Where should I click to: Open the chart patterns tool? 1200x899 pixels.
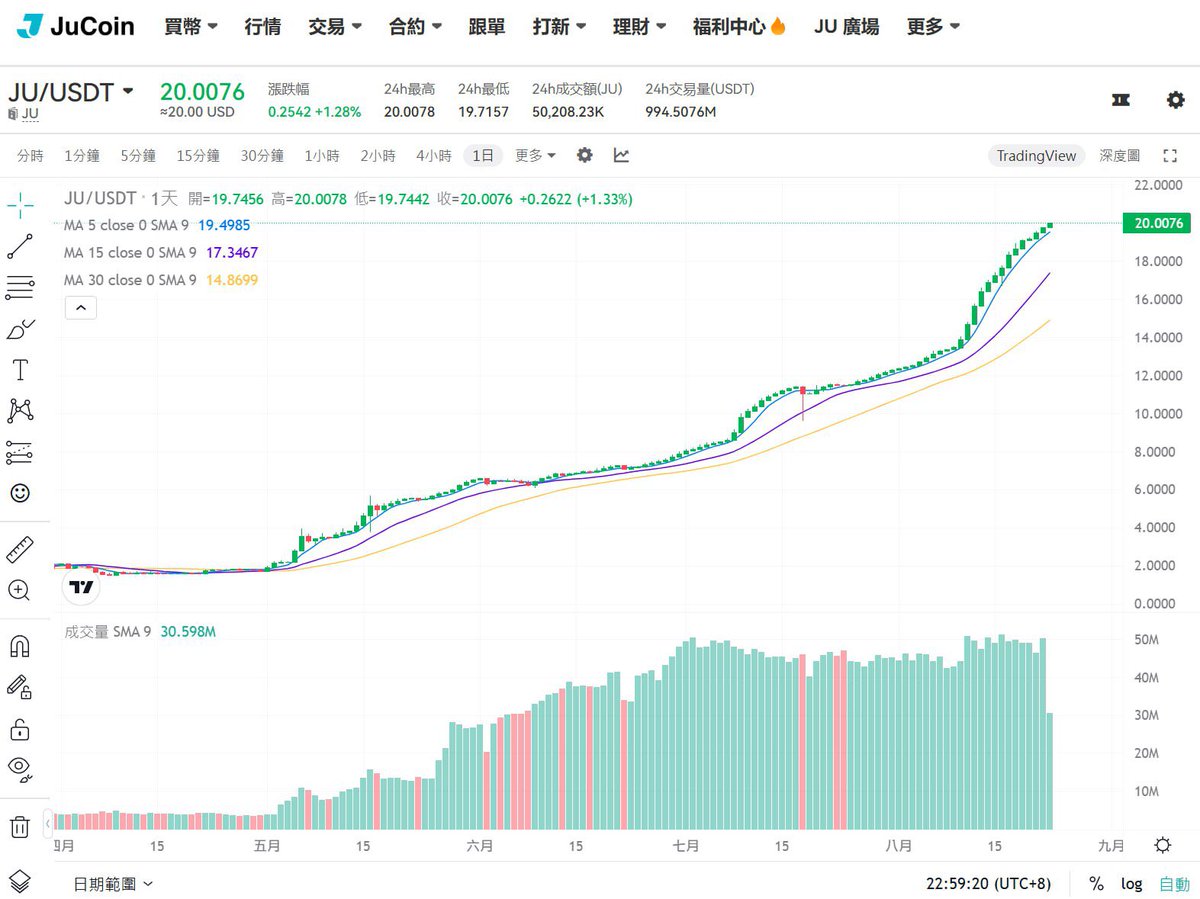coord(20,410)
